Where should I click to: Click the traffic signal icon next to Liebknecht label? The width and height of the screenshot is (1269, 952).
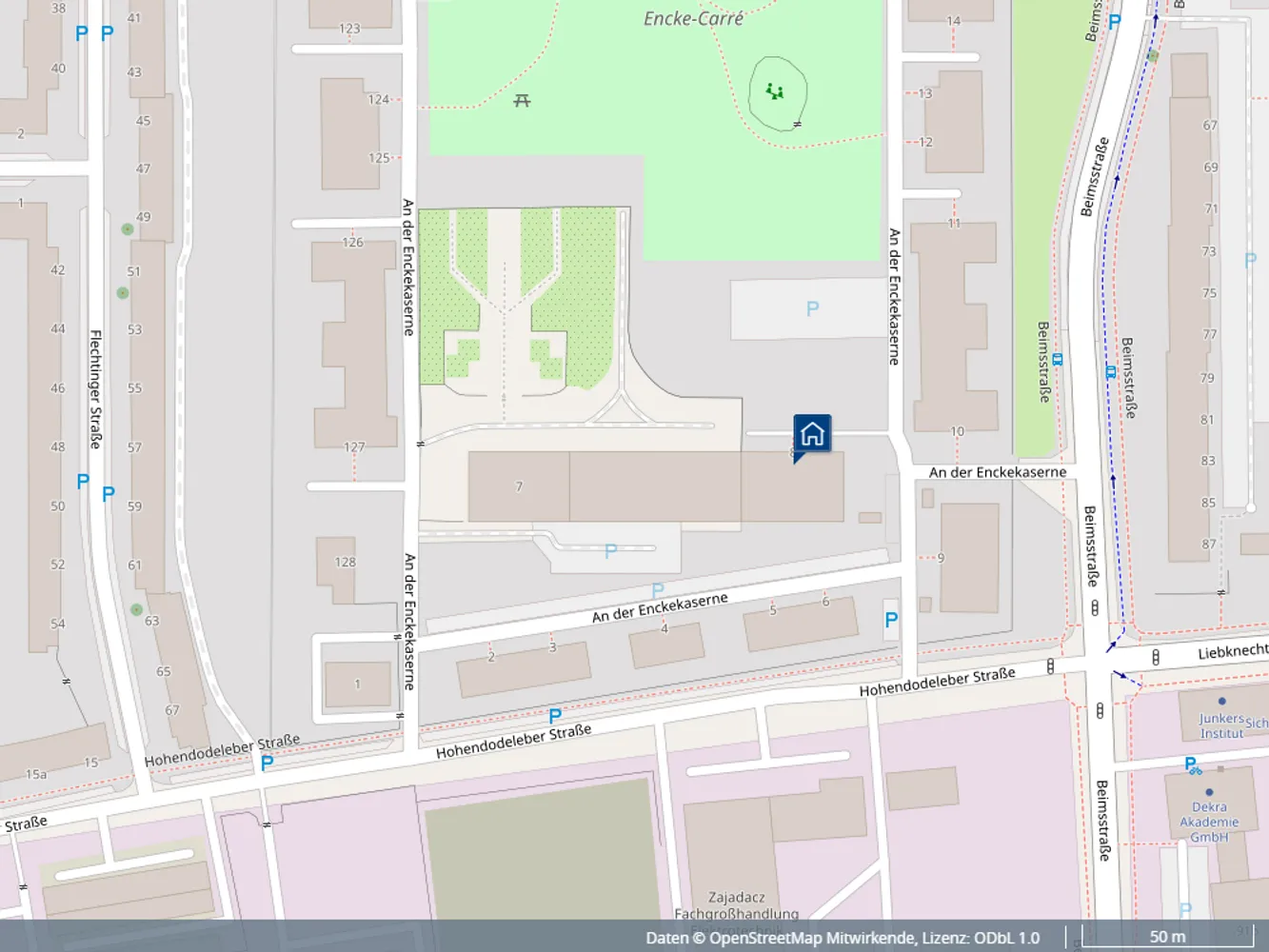1156,657
